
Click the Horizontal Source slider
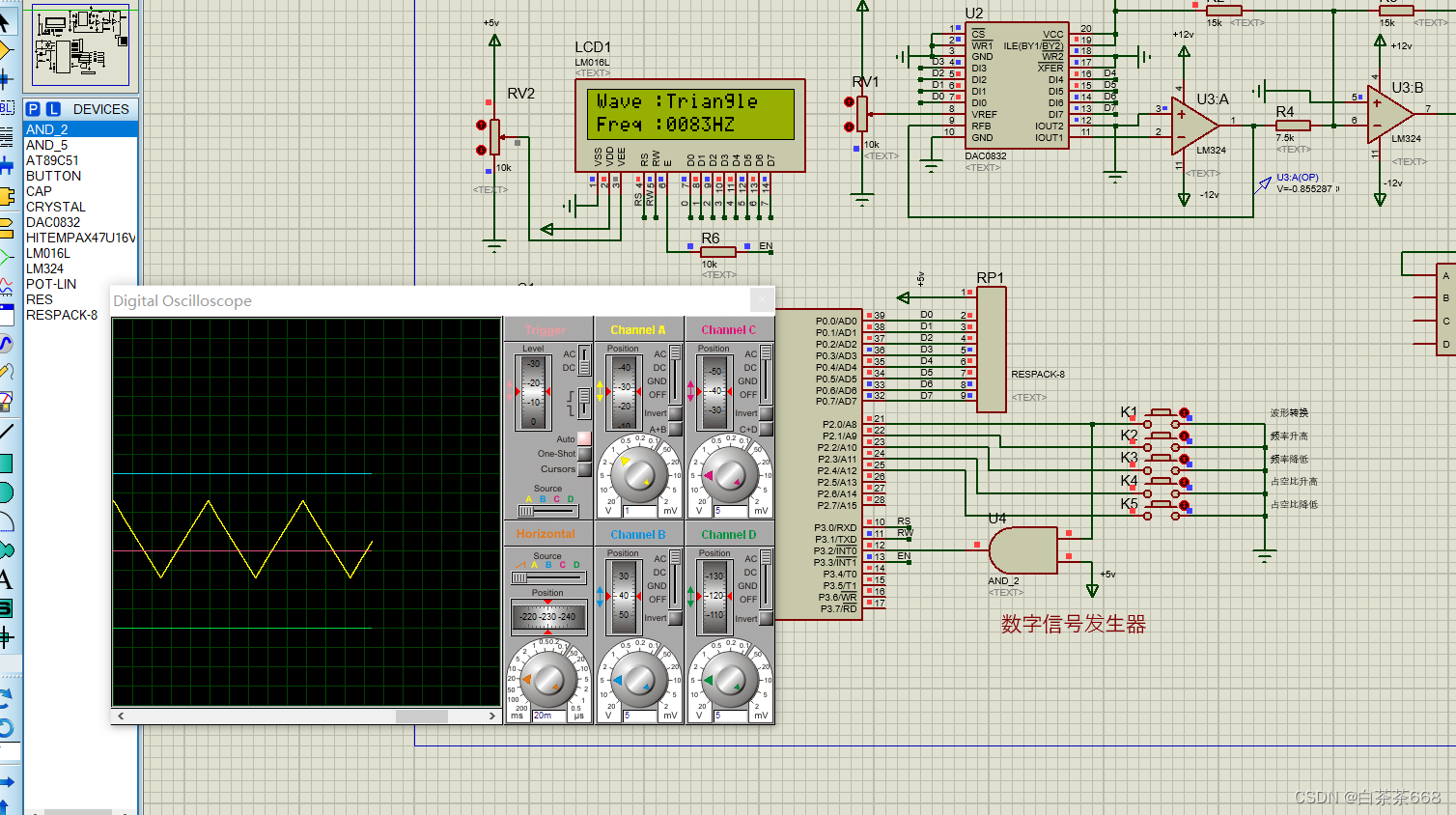pyautogui.click(x=548, y=577)
